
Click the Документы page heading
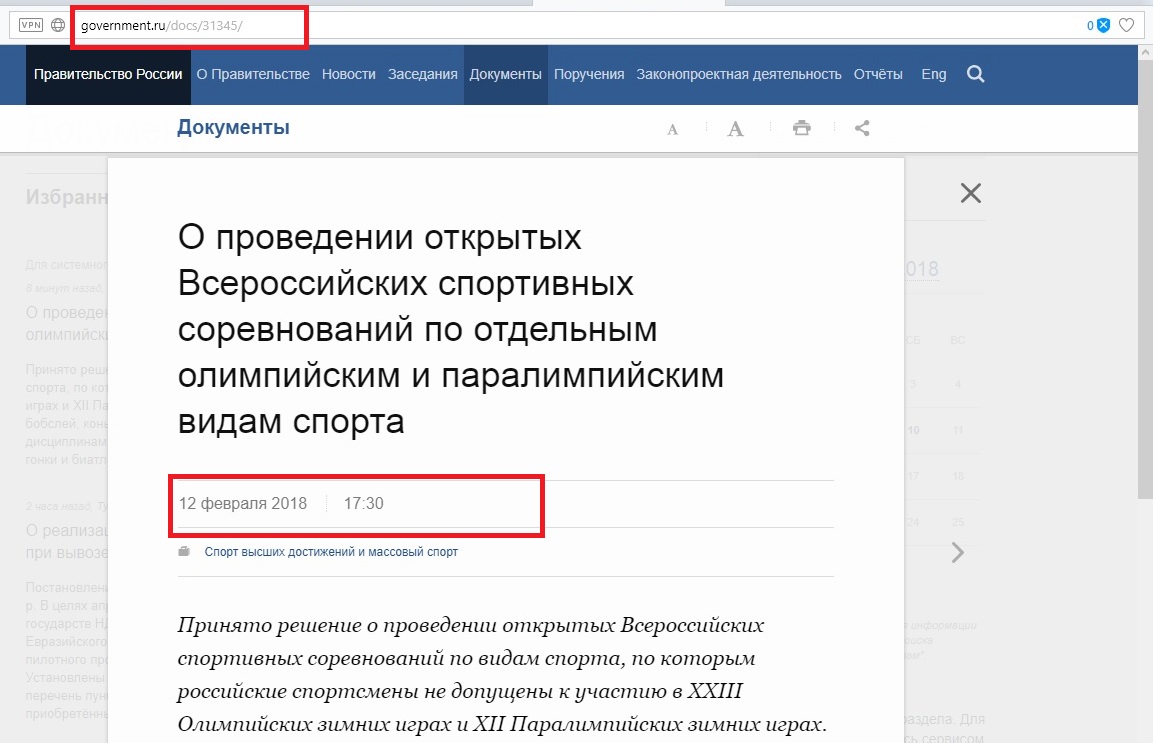(x=233, y=127)
